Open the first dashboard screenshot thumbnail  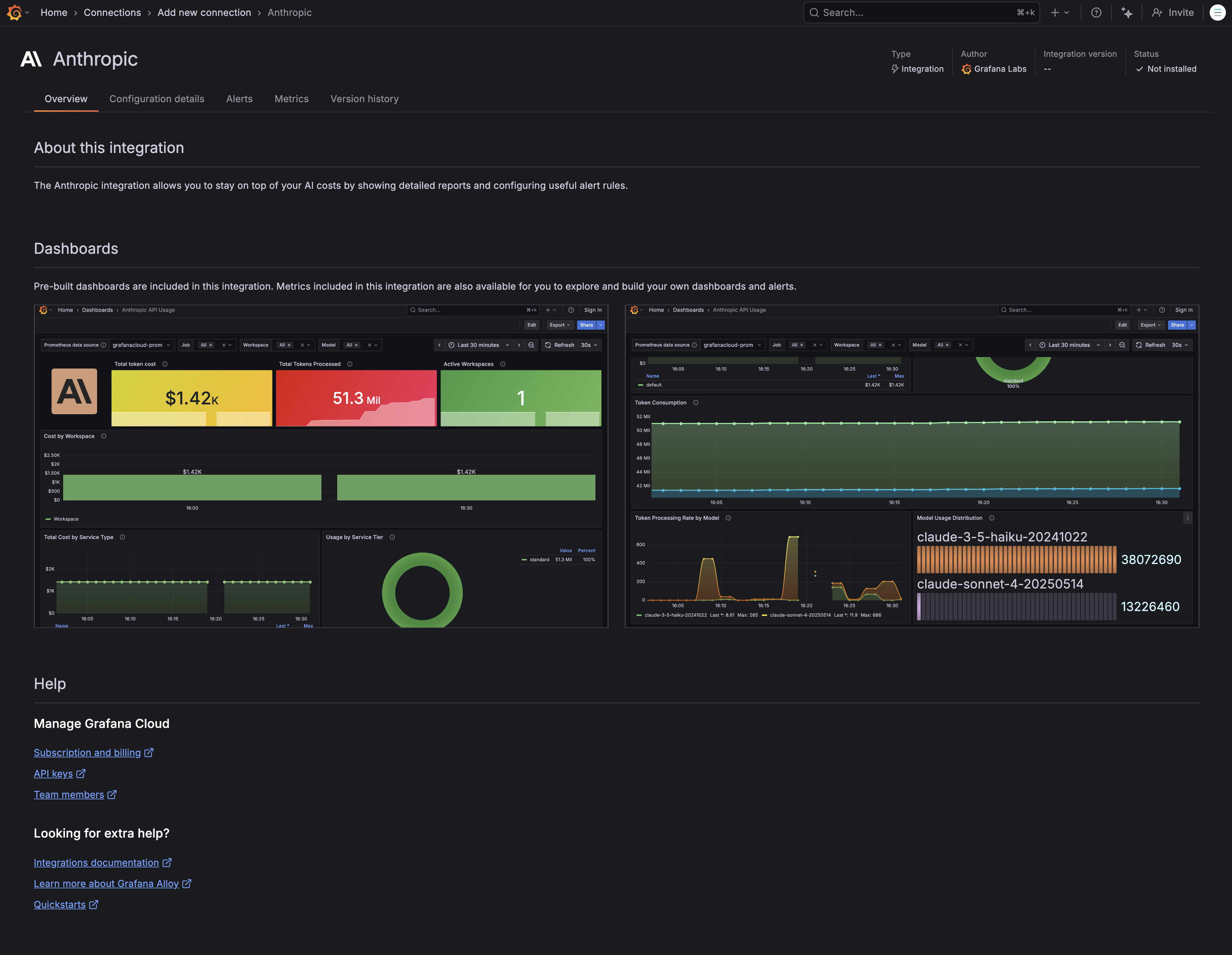pyautogui.click(x=320, y=466)
